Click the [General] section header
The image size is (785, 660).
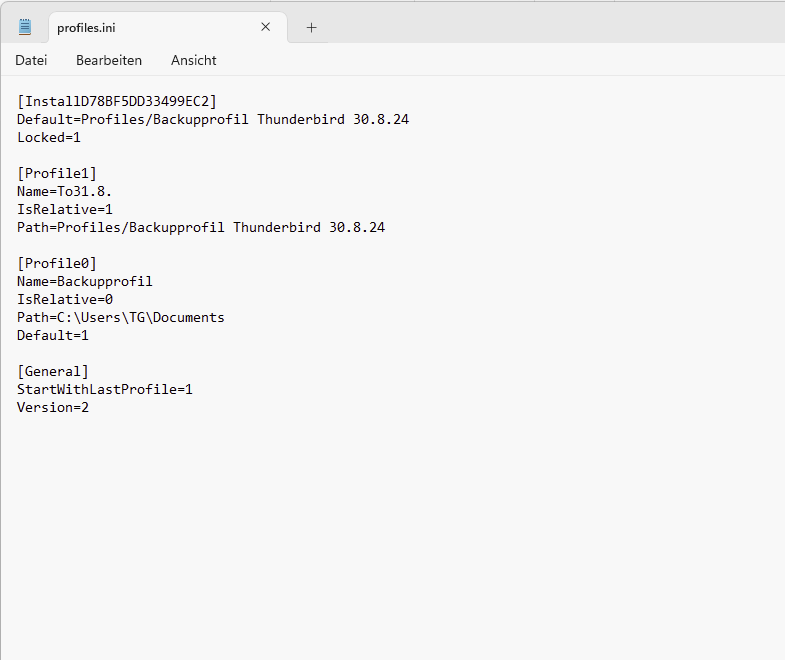53,371
